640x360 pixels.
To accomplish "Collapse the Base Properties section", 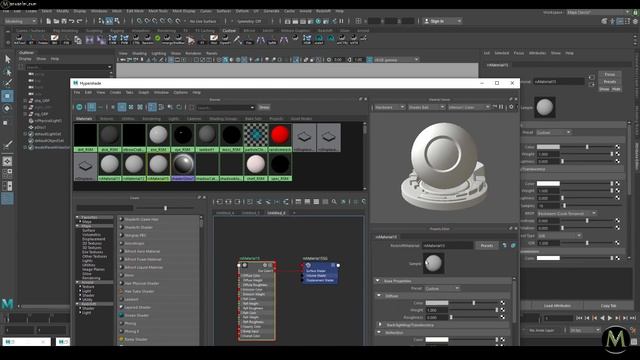I will pos(378,281).
